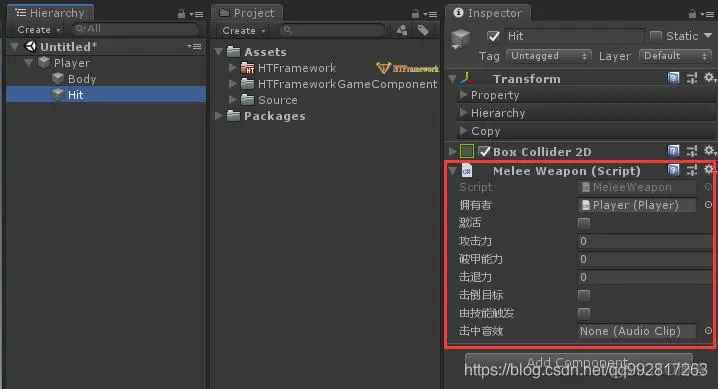Open Melee Weapon gear settings
This screenshot has width=718, height=389.
coord(709,169)
